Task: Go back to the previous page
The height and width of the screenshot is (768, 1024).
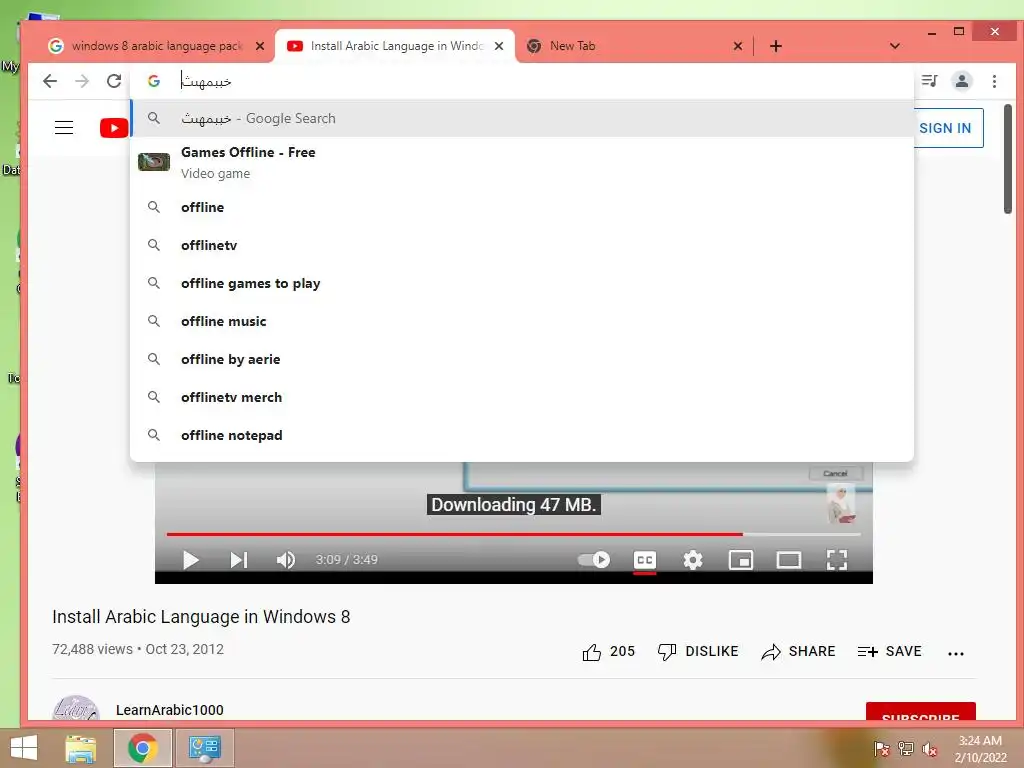Action: pos(50,81)
